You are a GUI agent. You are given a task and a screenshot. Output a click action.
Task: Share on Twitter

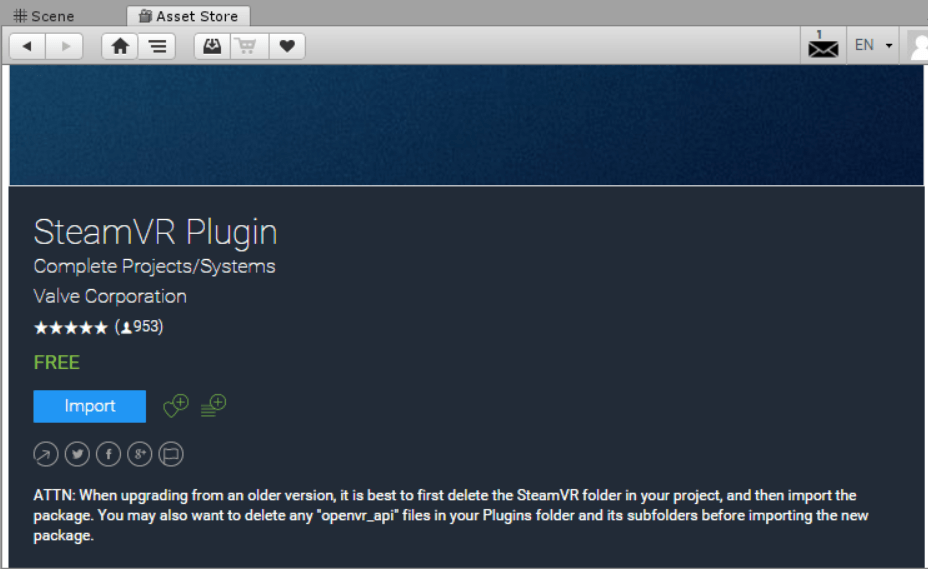click(x=77, y=455)
